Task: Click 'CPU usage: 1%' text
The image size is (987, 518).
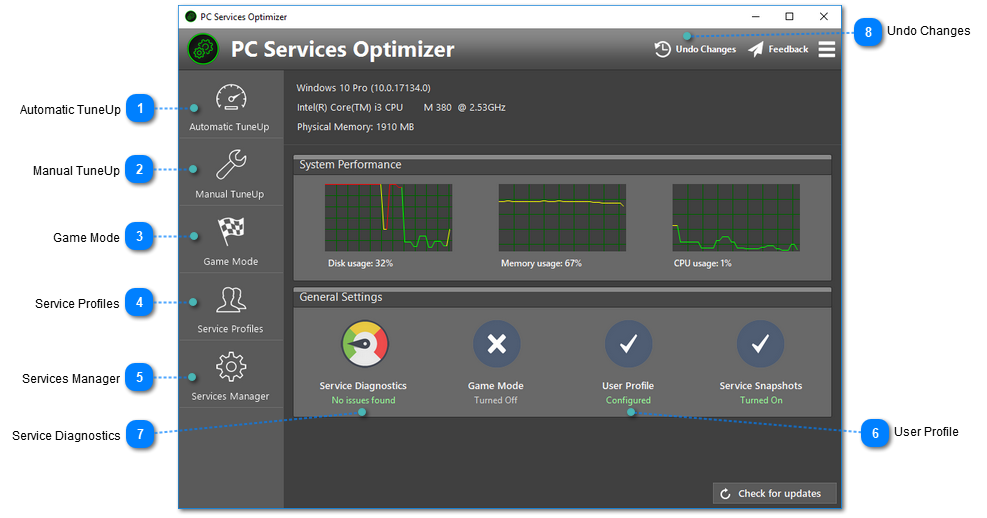Action: [x=702, y=263]
